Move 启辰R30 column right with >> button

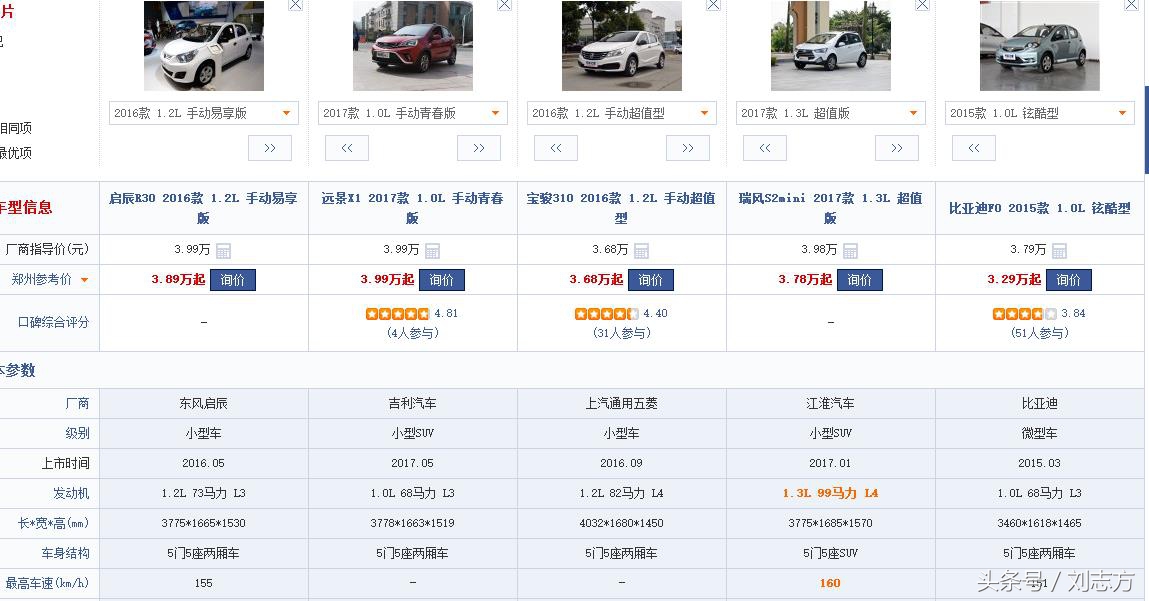tap(270, 148)
